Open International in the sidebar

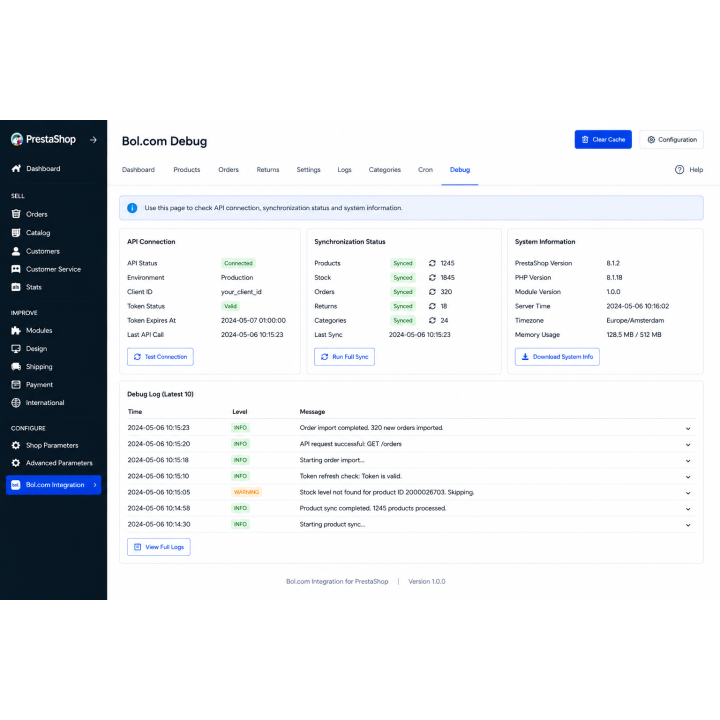click(38, 403)
